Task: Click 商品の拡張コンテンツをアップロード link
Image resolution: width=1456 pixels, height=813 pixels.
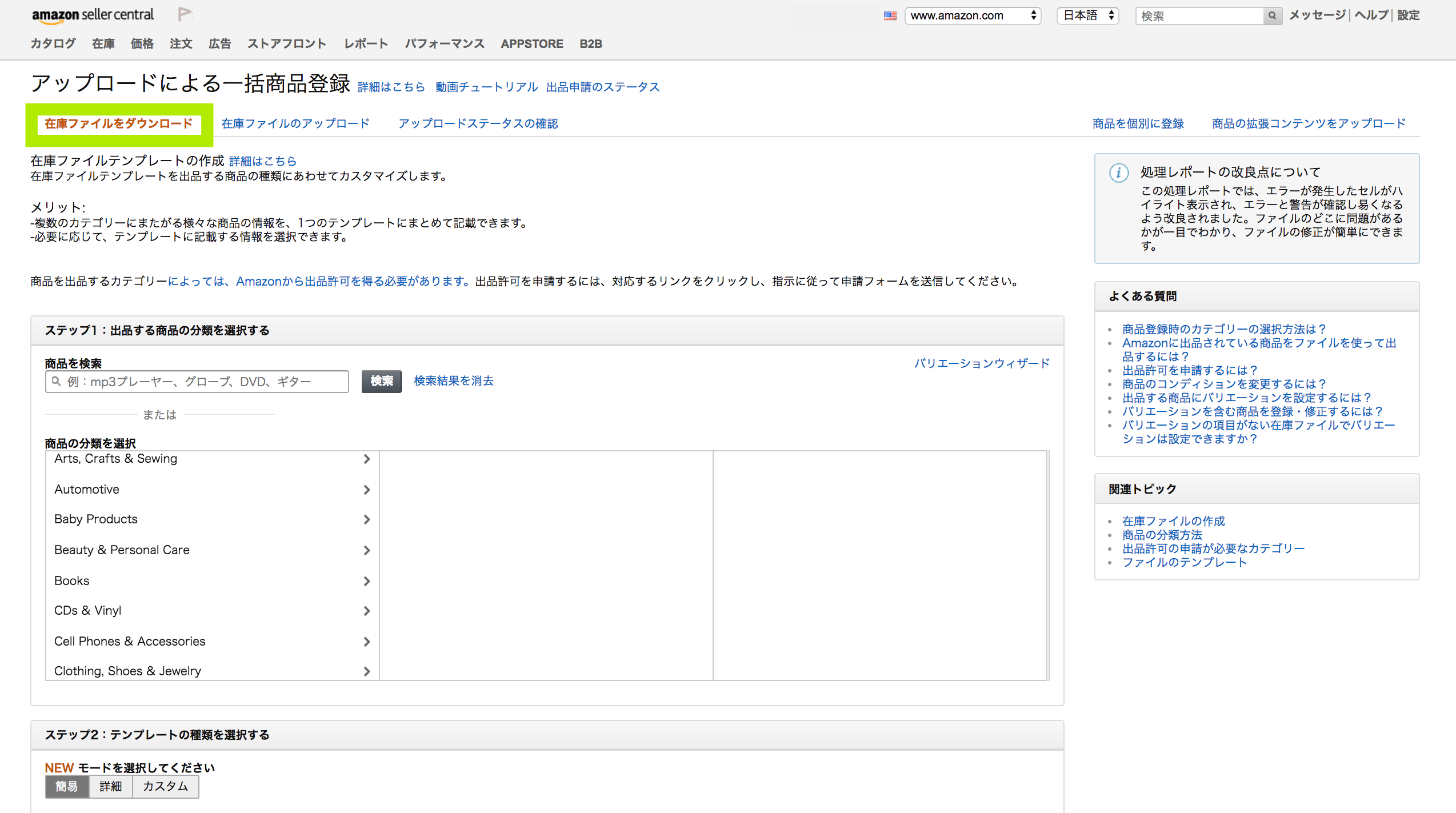Action: [x=1309, y=124]
